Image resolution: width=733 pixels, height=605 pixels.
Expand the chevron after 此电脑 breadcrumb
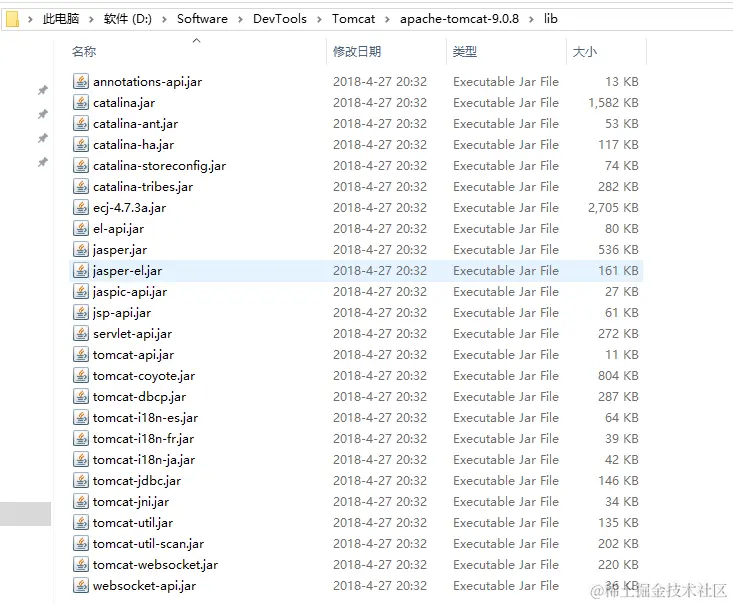(x=91, y=20)
